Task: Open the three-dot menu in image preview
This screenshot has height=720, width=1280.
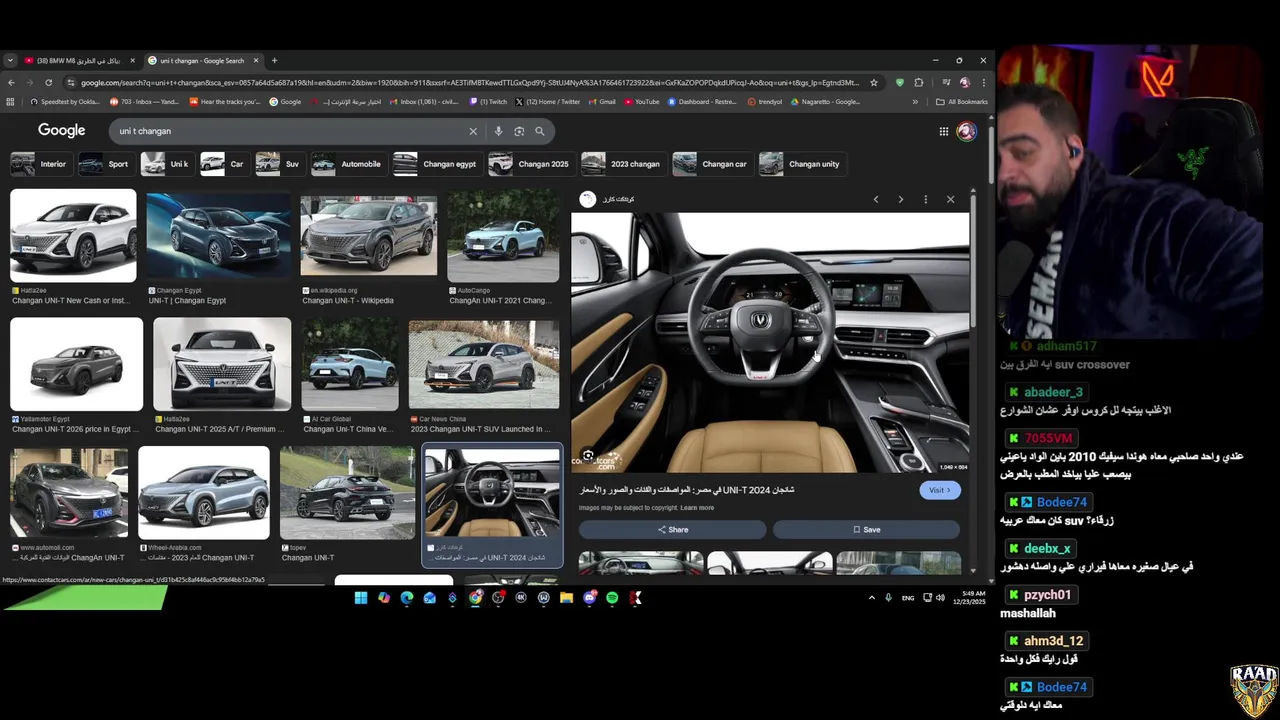Action: [x=925, y=199]
